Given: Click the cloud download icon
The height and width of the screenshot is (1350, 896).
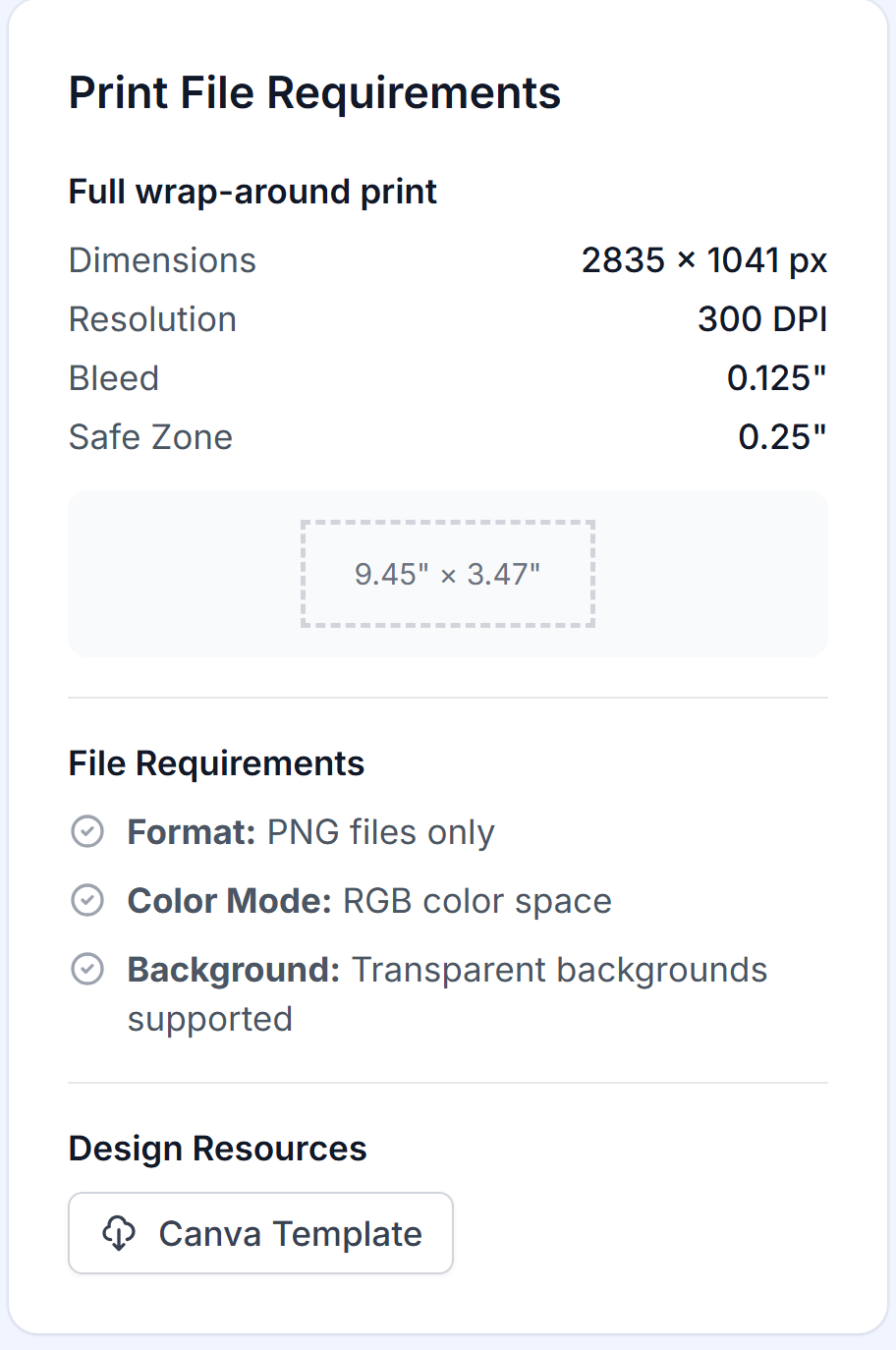Looking at the screenshot, I should 119,1233.
